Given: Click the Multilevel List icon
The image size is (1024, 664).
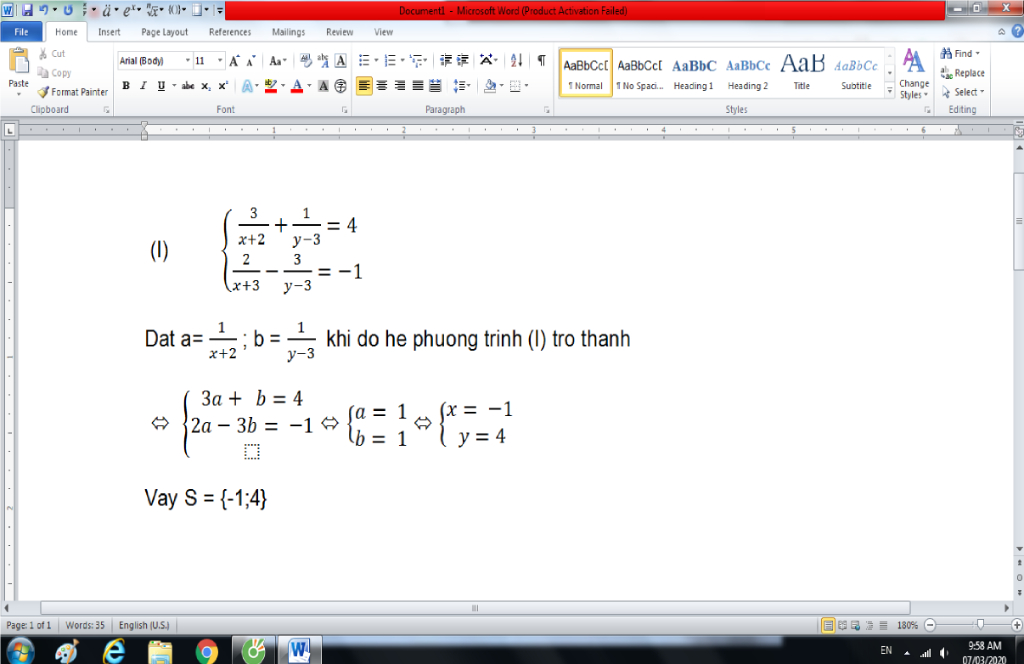Looking at the screenshot, I should tap(416, 61).
